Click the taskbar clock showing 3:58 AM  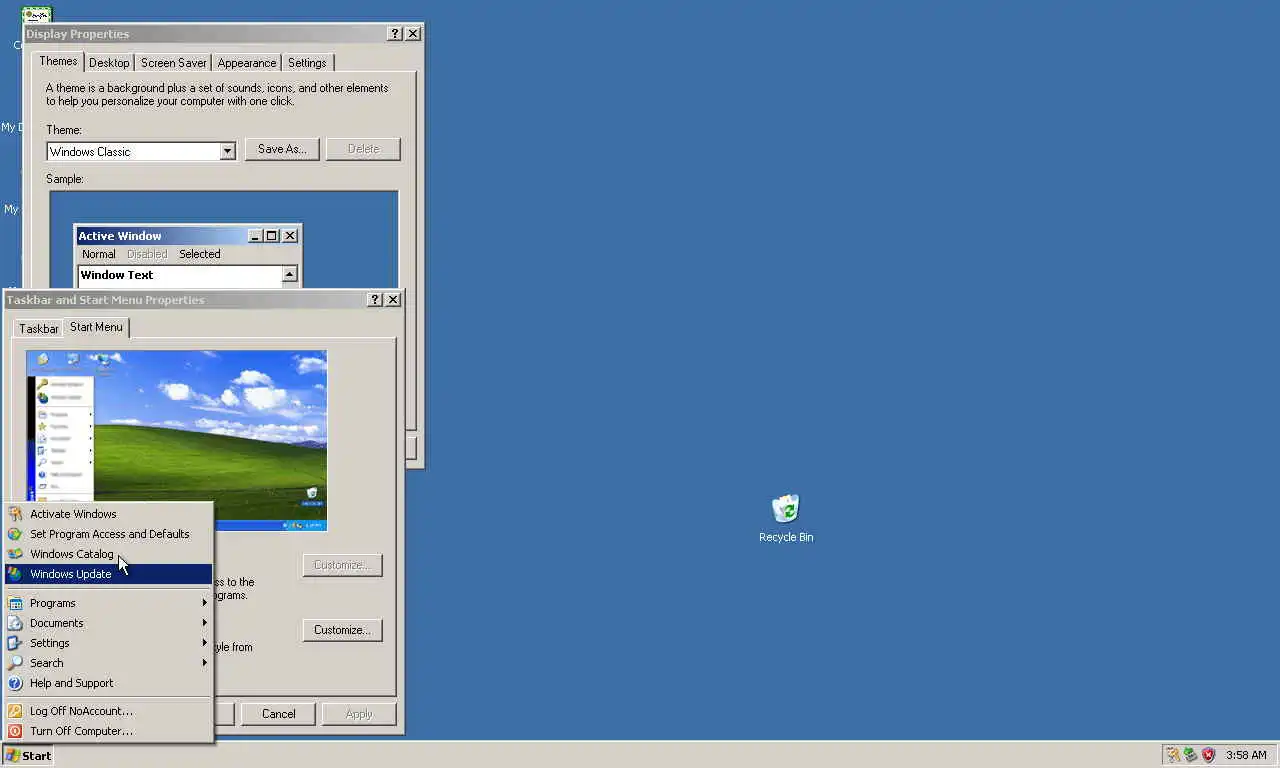[1246, 755]
